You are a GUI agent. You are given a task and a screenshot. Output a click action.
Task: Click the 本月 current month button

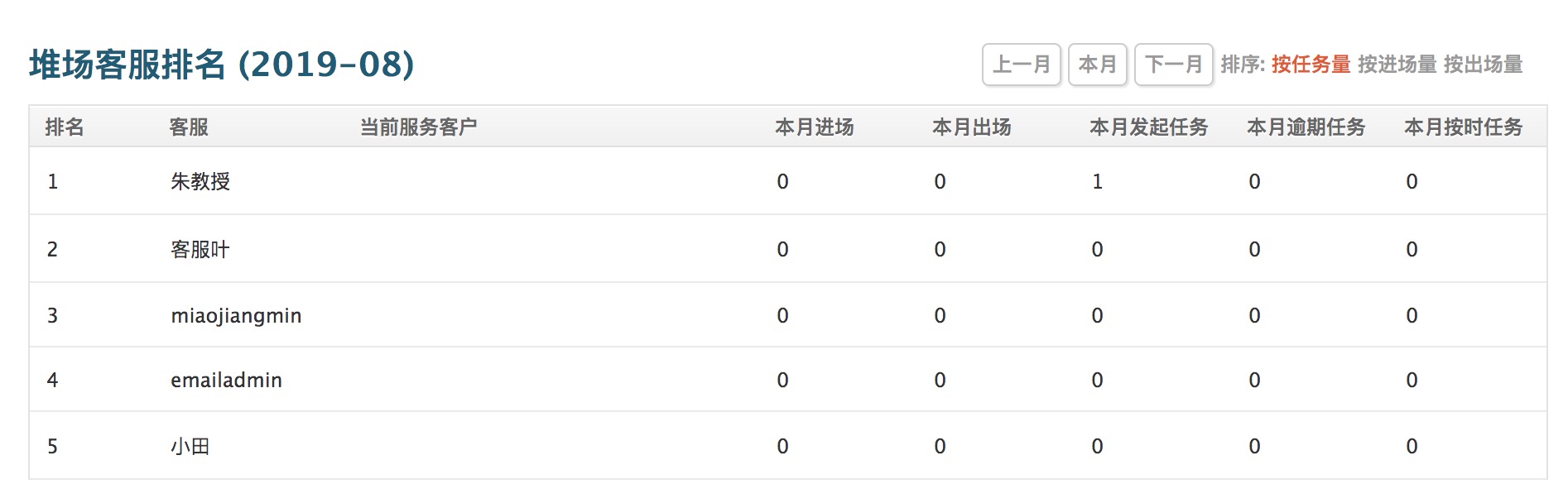click(x=1097, y=65)
